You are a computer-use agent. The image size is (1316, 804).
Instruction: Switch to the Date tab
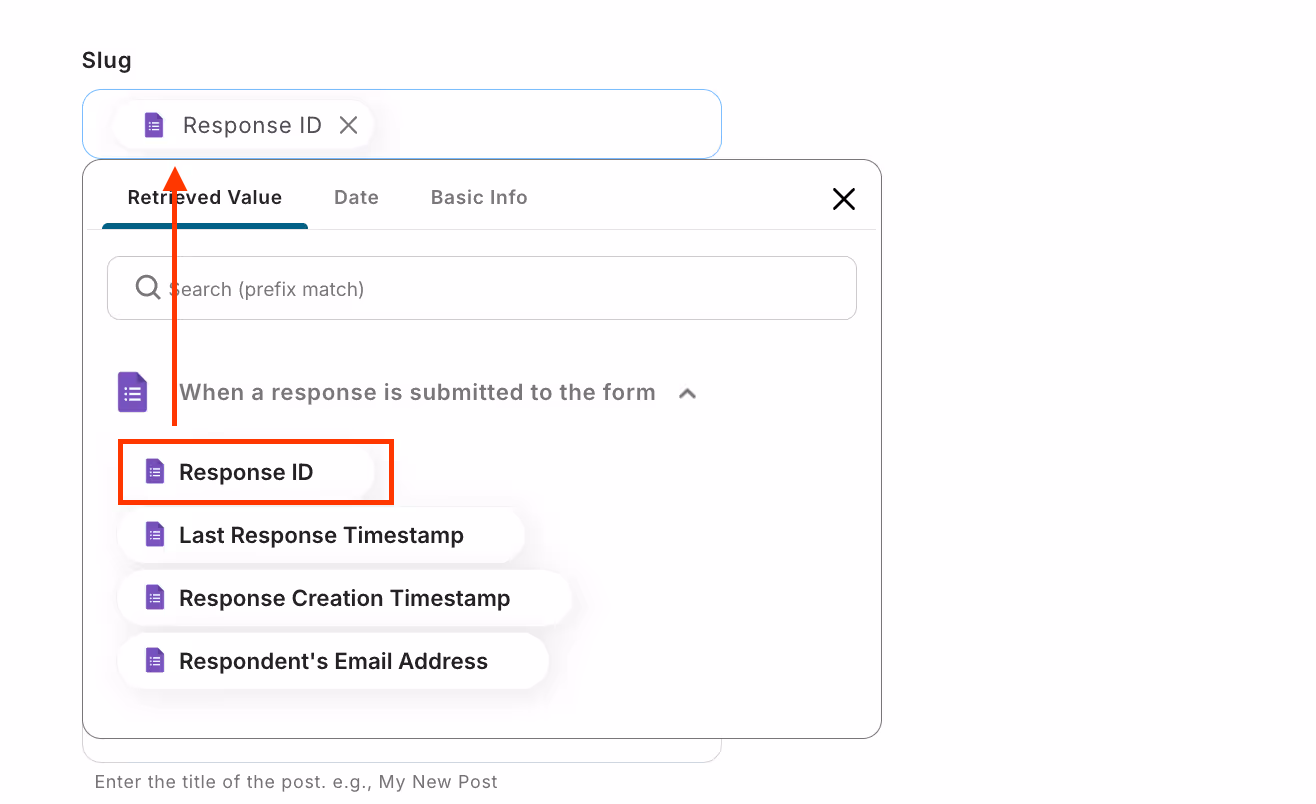tap(356, 198)
